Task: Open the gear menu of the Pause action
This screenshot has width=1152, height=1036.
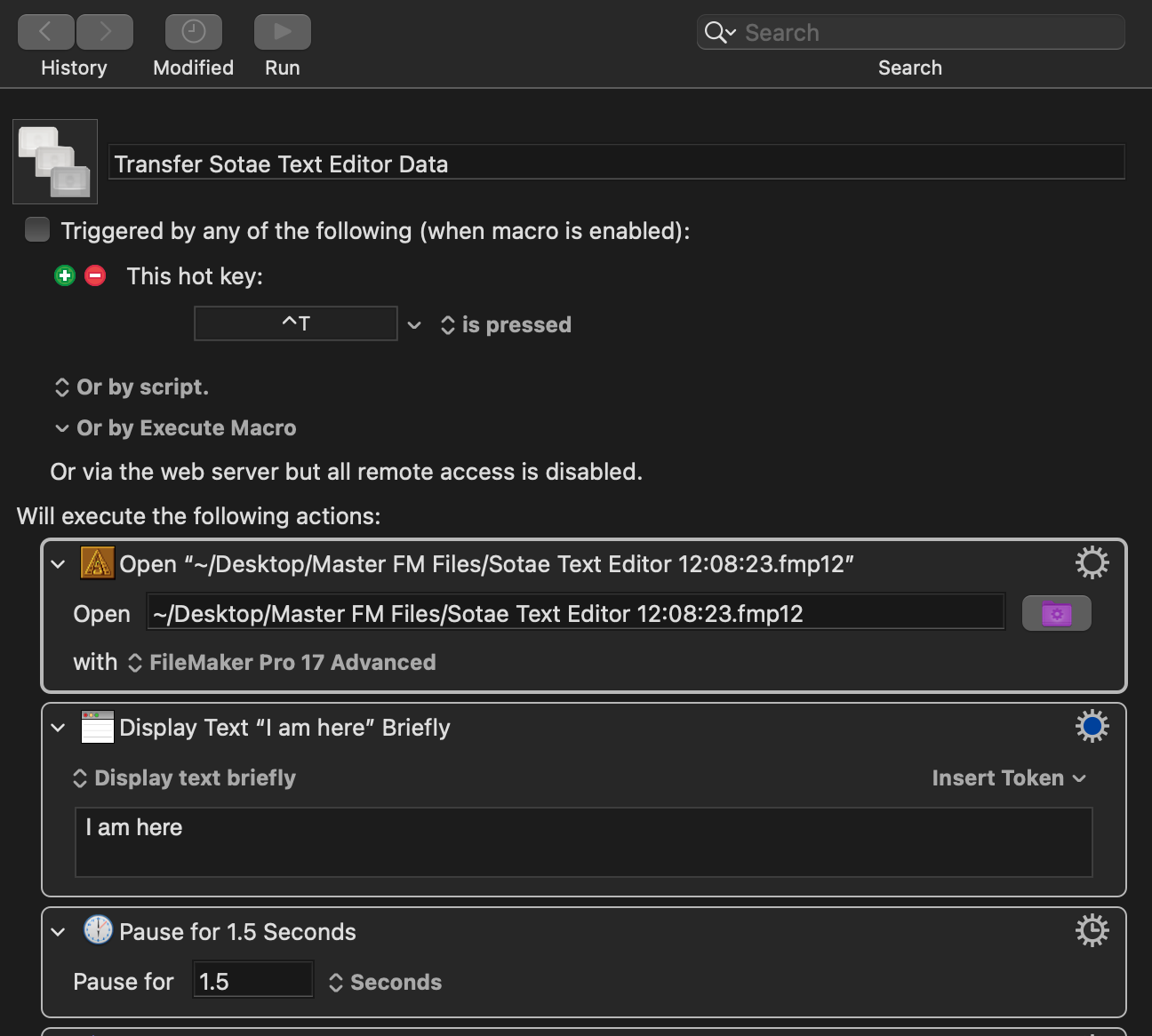Action: click(1092, 930)
